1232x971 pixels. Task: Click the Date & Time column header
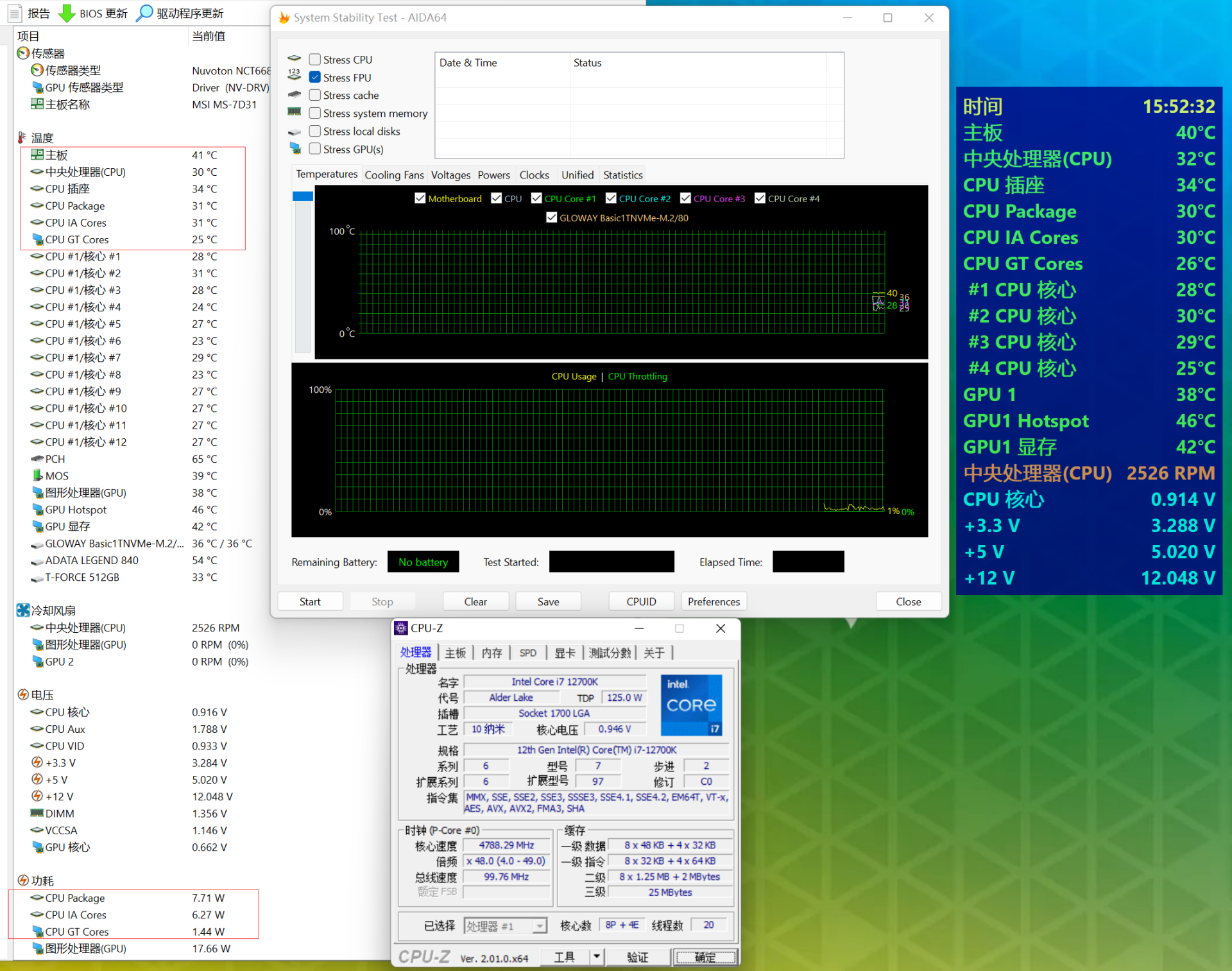468,62
